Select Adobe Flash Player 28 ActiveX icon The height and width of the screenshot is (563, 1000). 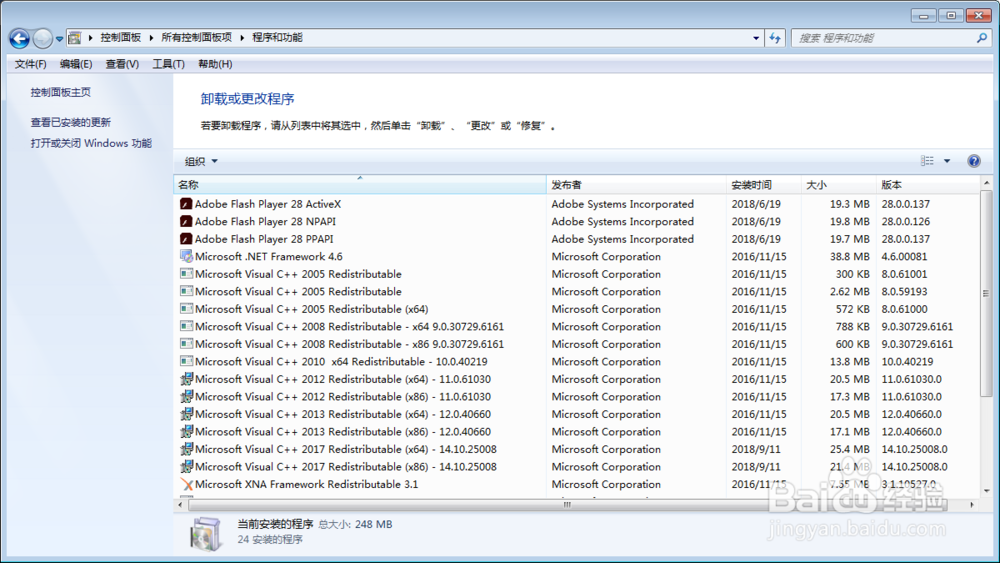click(186, 204)
